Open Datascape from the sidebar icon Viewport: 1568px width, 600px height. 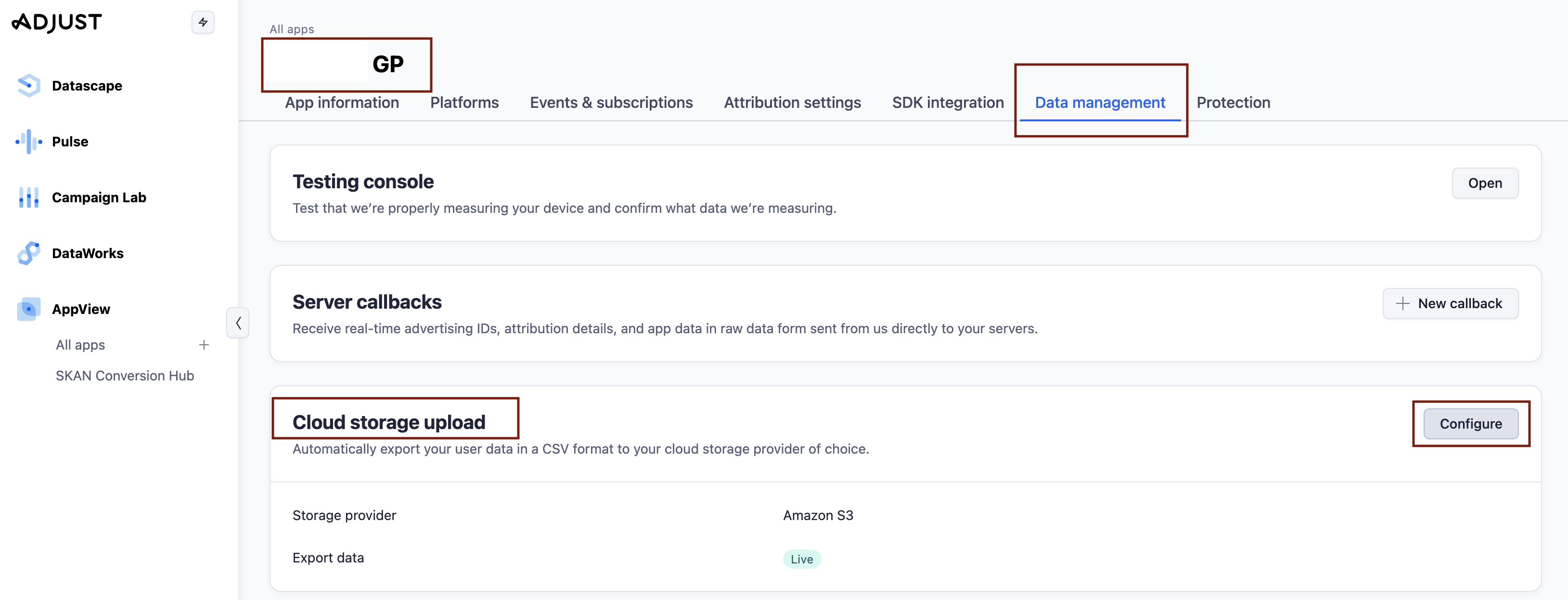coord(28,86)
